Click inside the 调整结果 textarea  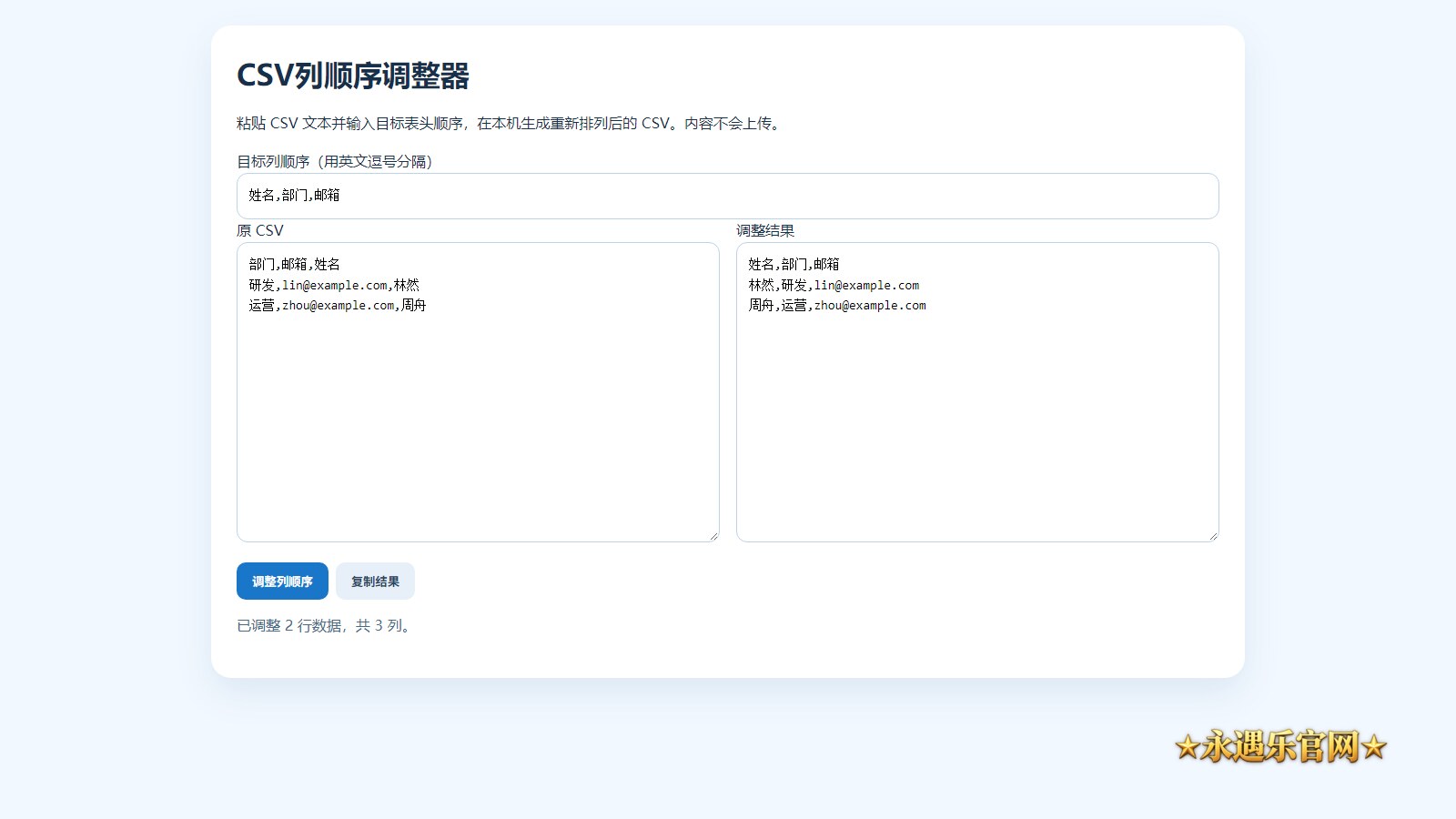pyautogui.click(x=977, y=392)
